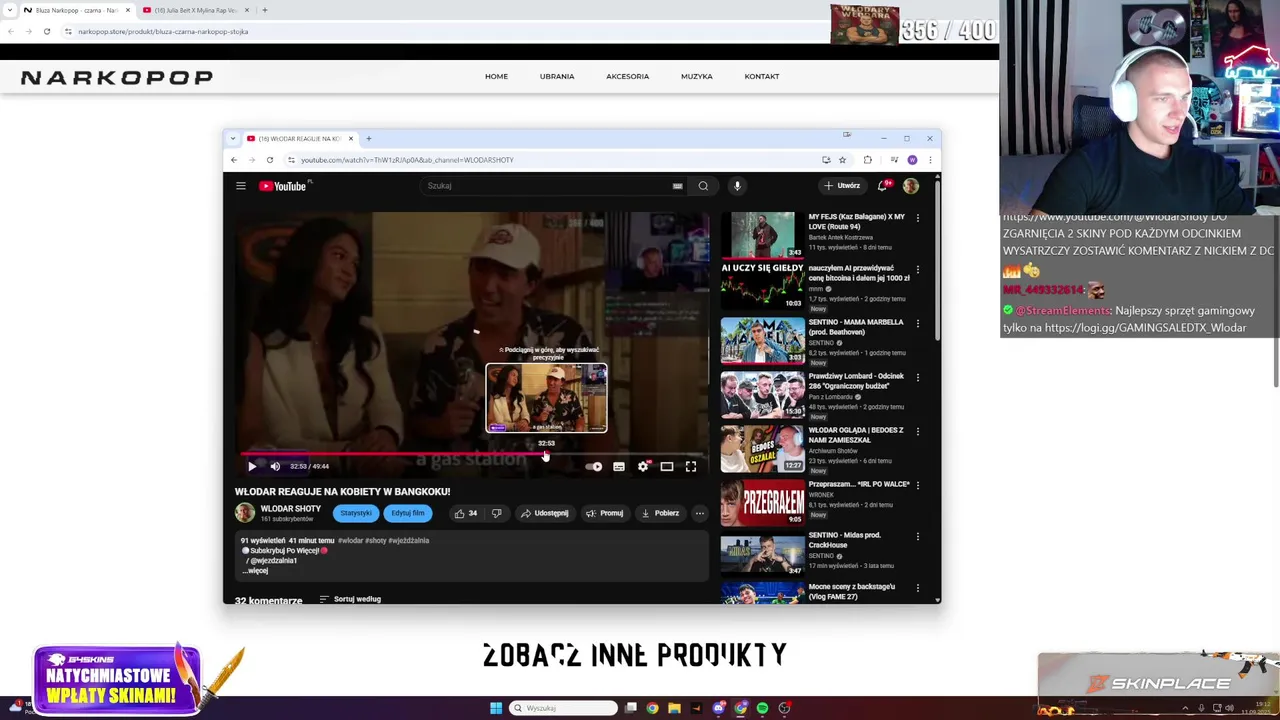Open Spotify from the taskbar

(762, 708)
